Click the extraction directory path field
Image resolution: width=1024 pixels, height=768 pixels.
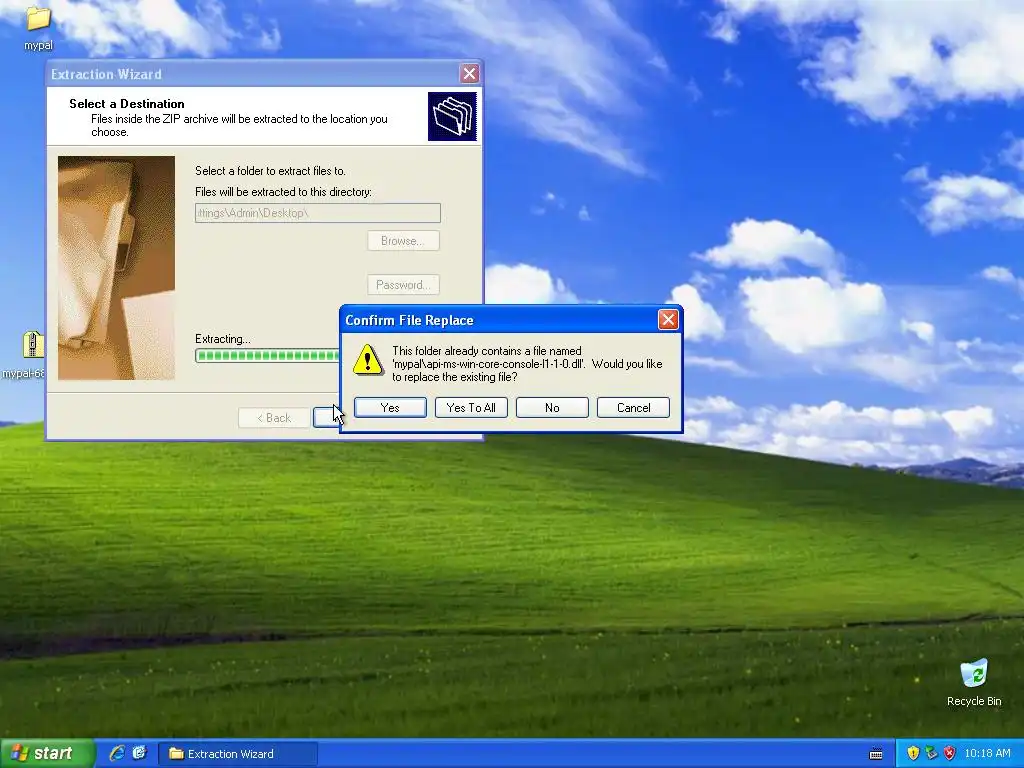tap(317, 213)
